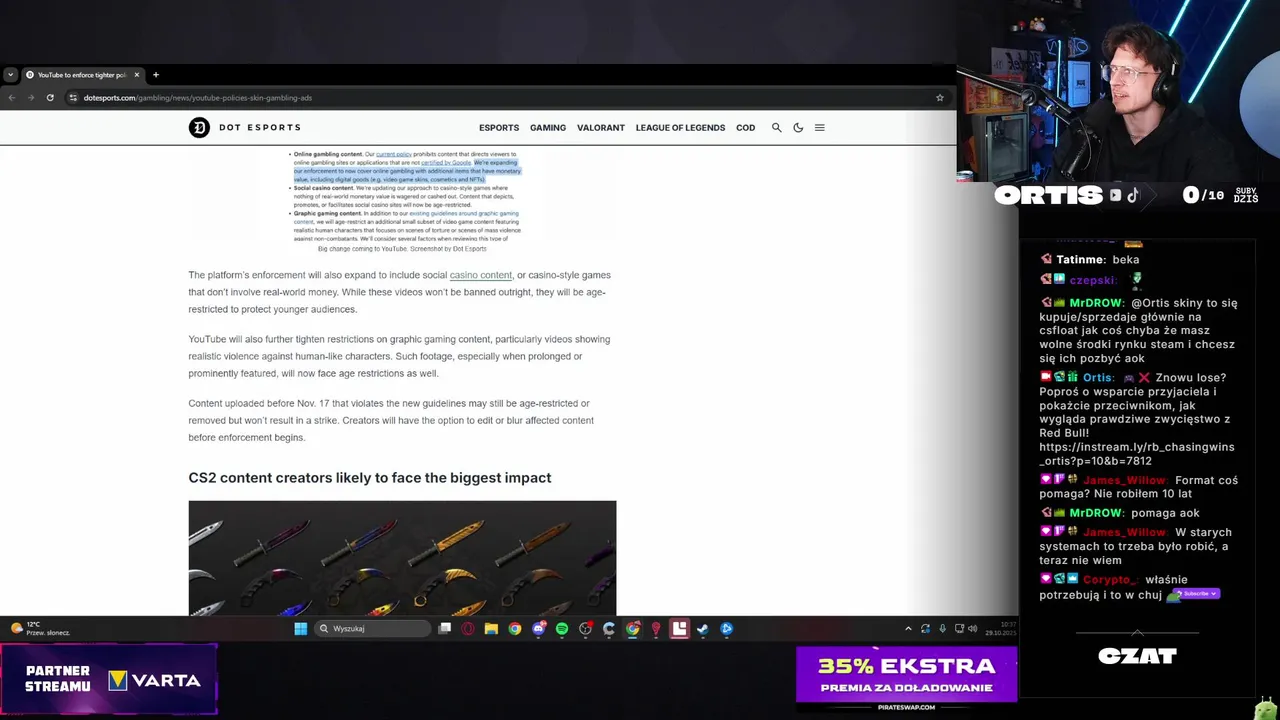This screenshot has height=720, width=1280.
Task: Open Discord from the taskbar
Action: pyautogui.click(x=539, y=629)
